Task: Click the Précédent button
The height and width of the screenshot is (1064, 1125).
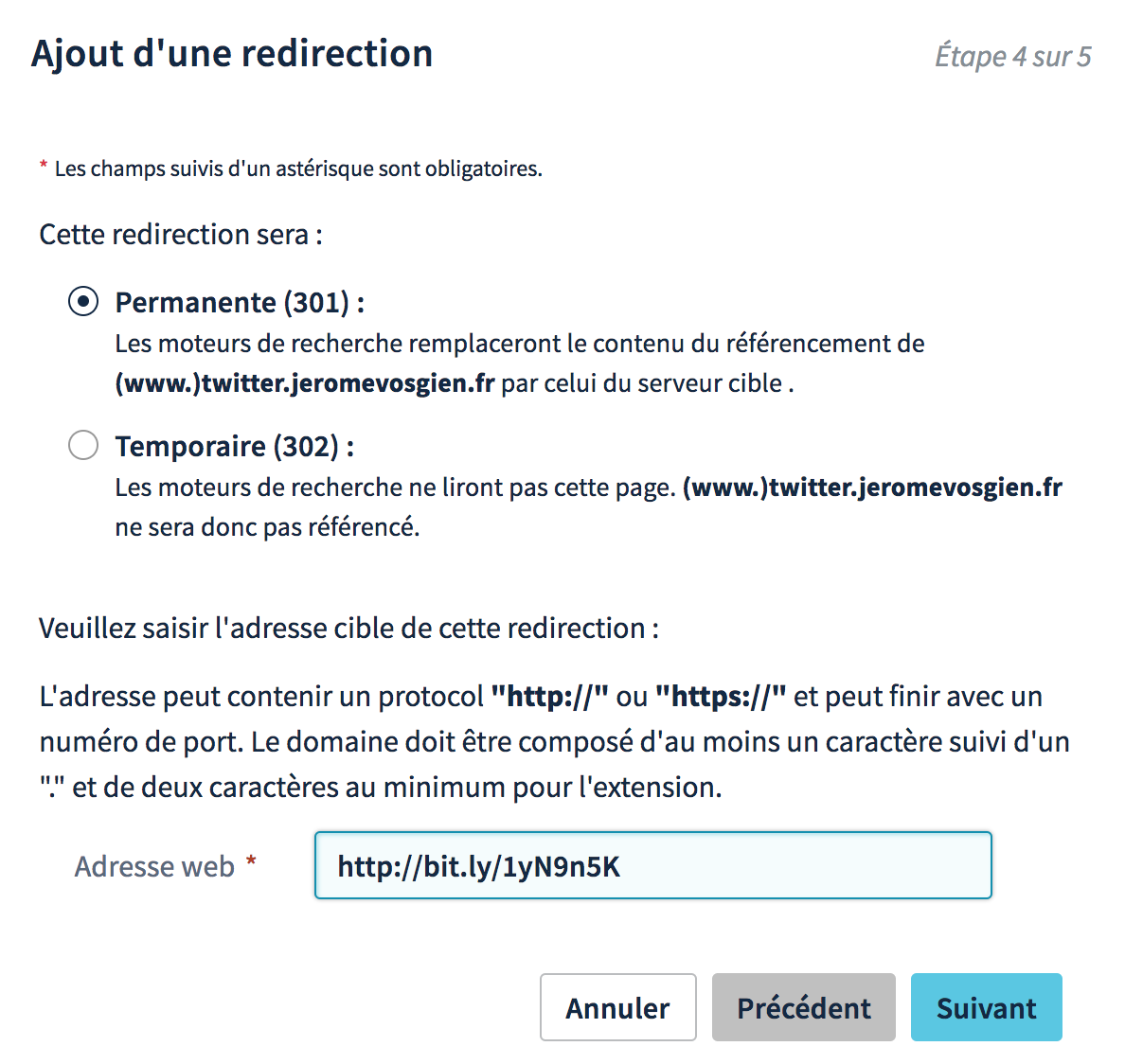Action: [x=804, y=1007]
